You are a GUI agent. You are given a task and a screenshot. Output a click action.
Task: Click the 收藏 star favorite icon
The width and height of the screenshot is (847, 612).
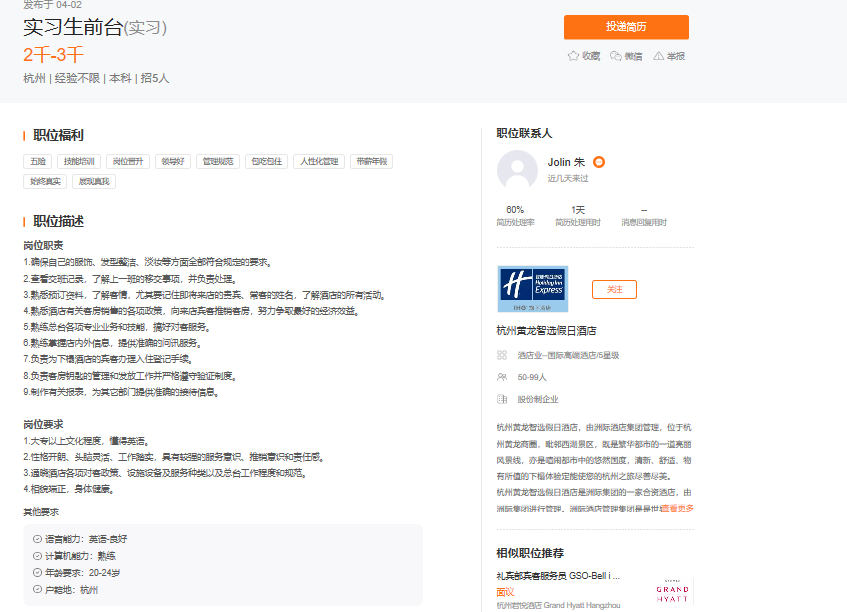coord(573,56)
